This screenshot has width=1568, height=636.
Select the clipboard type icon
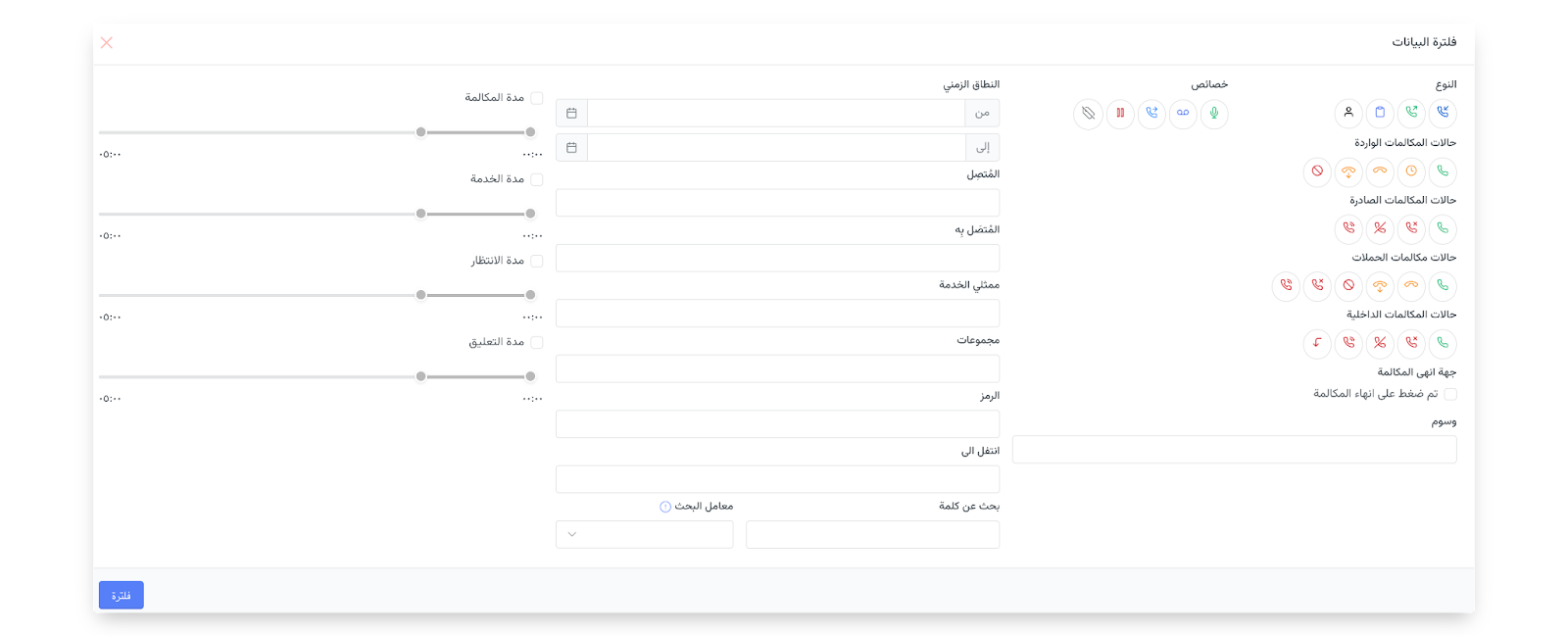click(1380, 113)
